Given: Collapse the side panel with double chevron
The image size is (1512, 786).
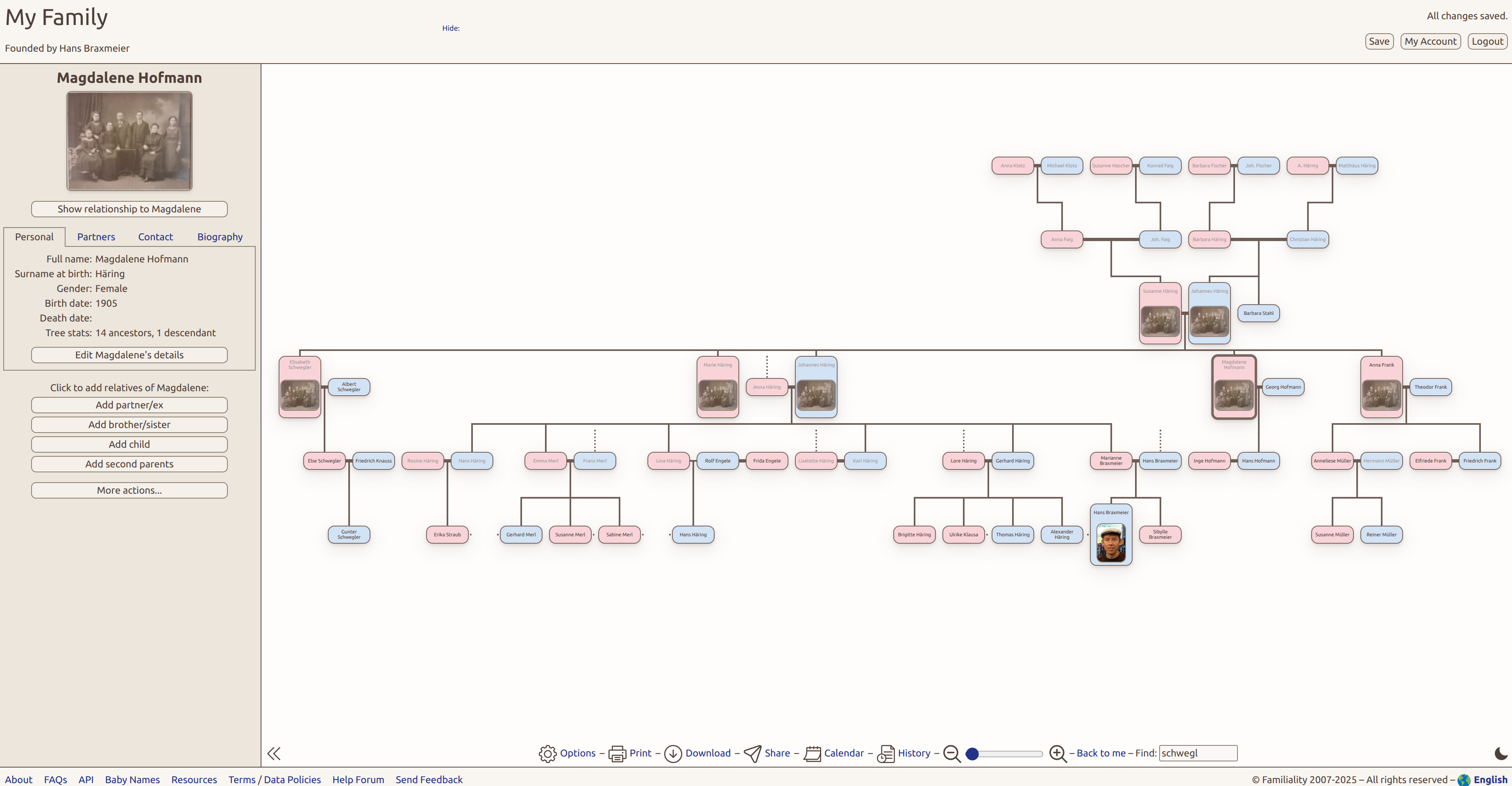Looking at the screenshot, I should (274, 754).
